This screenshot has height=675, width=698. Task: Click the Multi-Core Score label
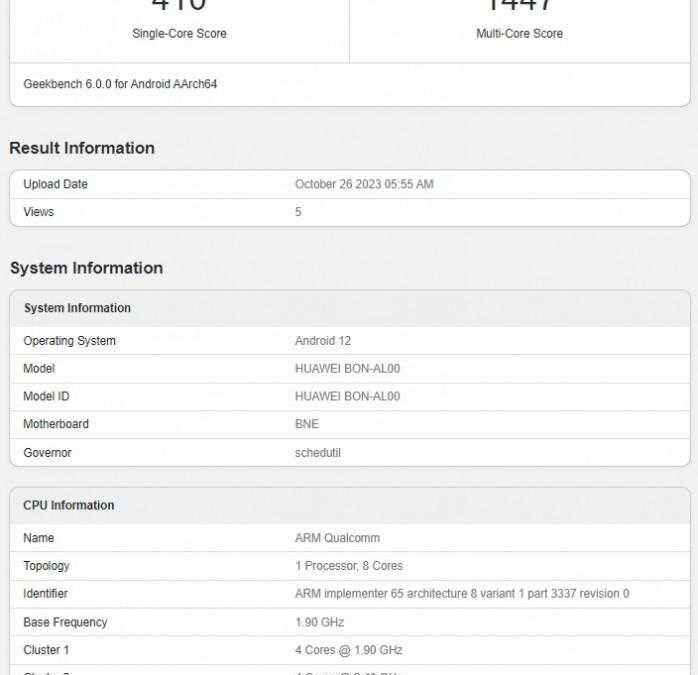tap(519, 34)
